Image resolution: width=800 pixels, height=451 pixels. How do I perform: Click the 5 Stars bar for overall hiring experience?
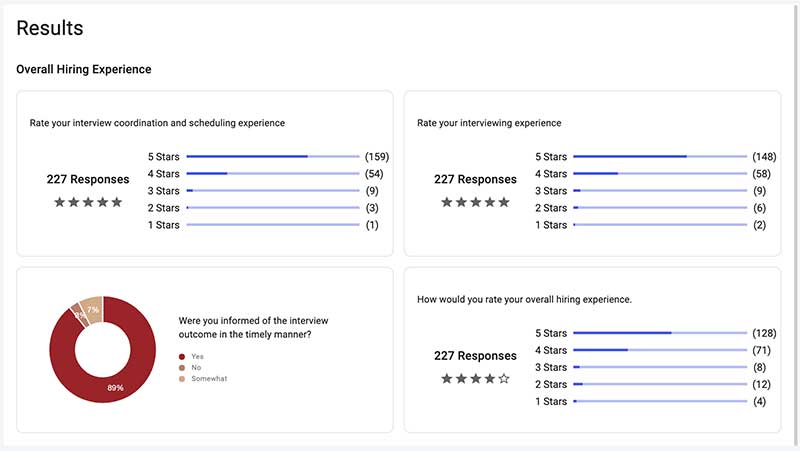659,333
